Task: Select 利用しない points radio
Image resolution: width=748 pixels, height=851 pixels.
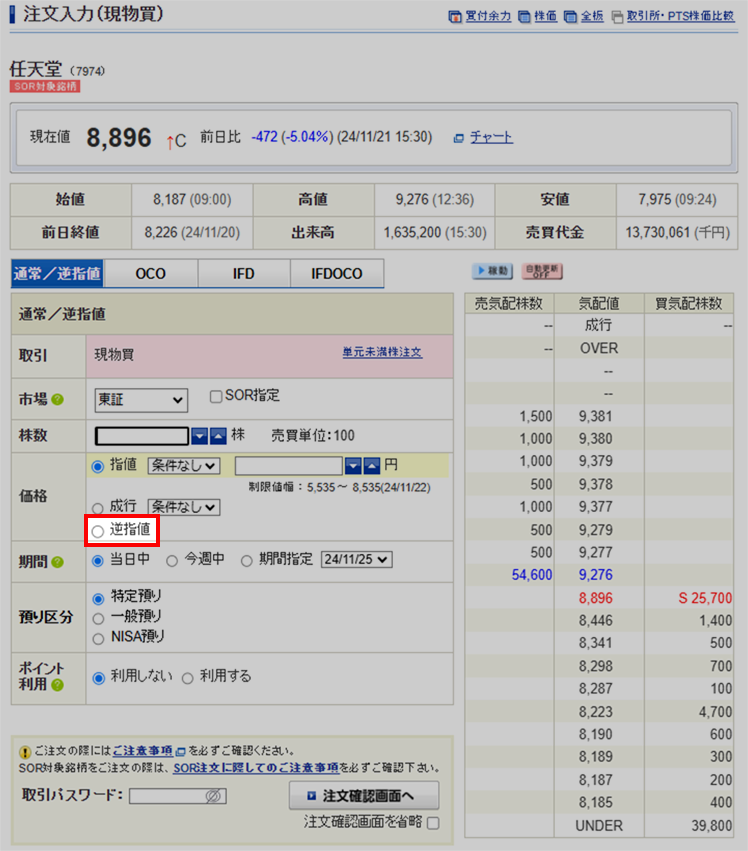Action: point(99,678)
